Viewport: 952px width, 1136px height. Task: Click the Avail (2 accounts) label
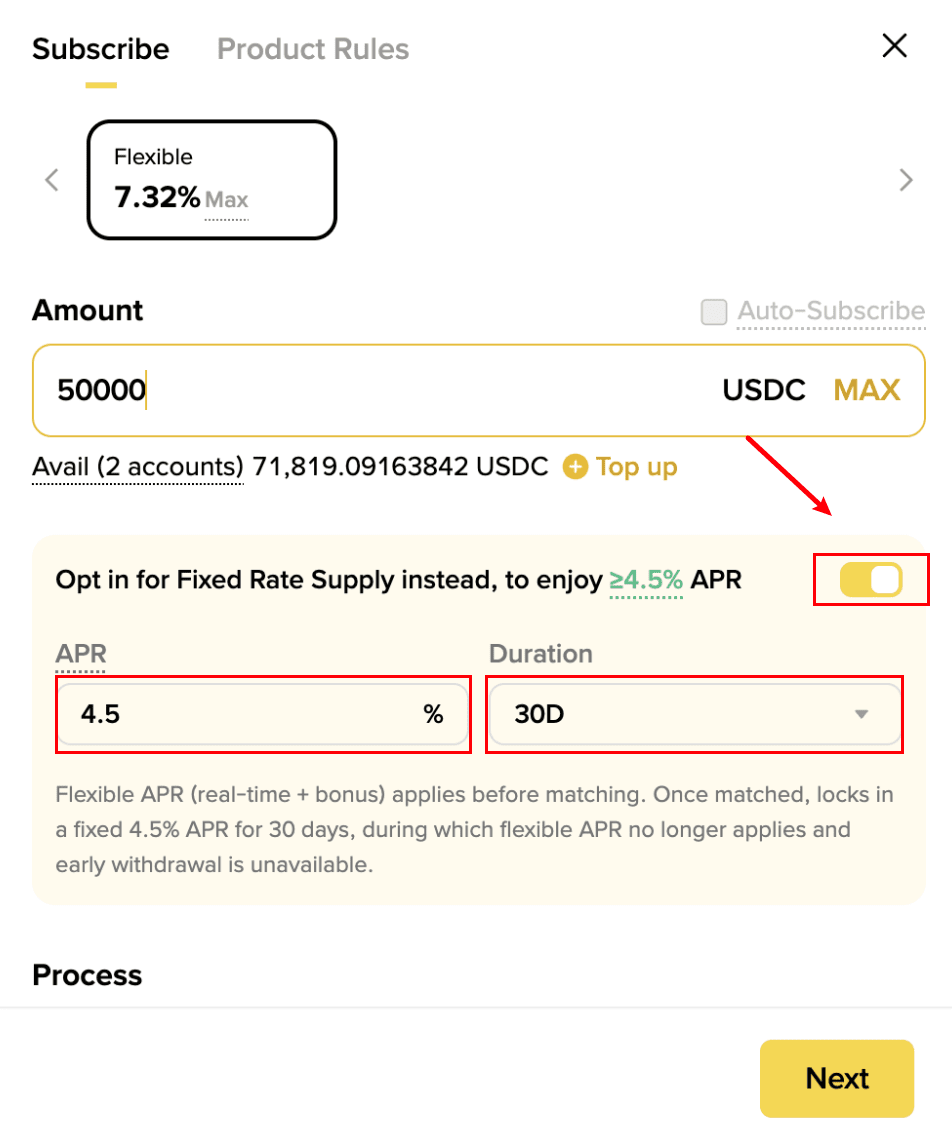[x=138, y=467]
